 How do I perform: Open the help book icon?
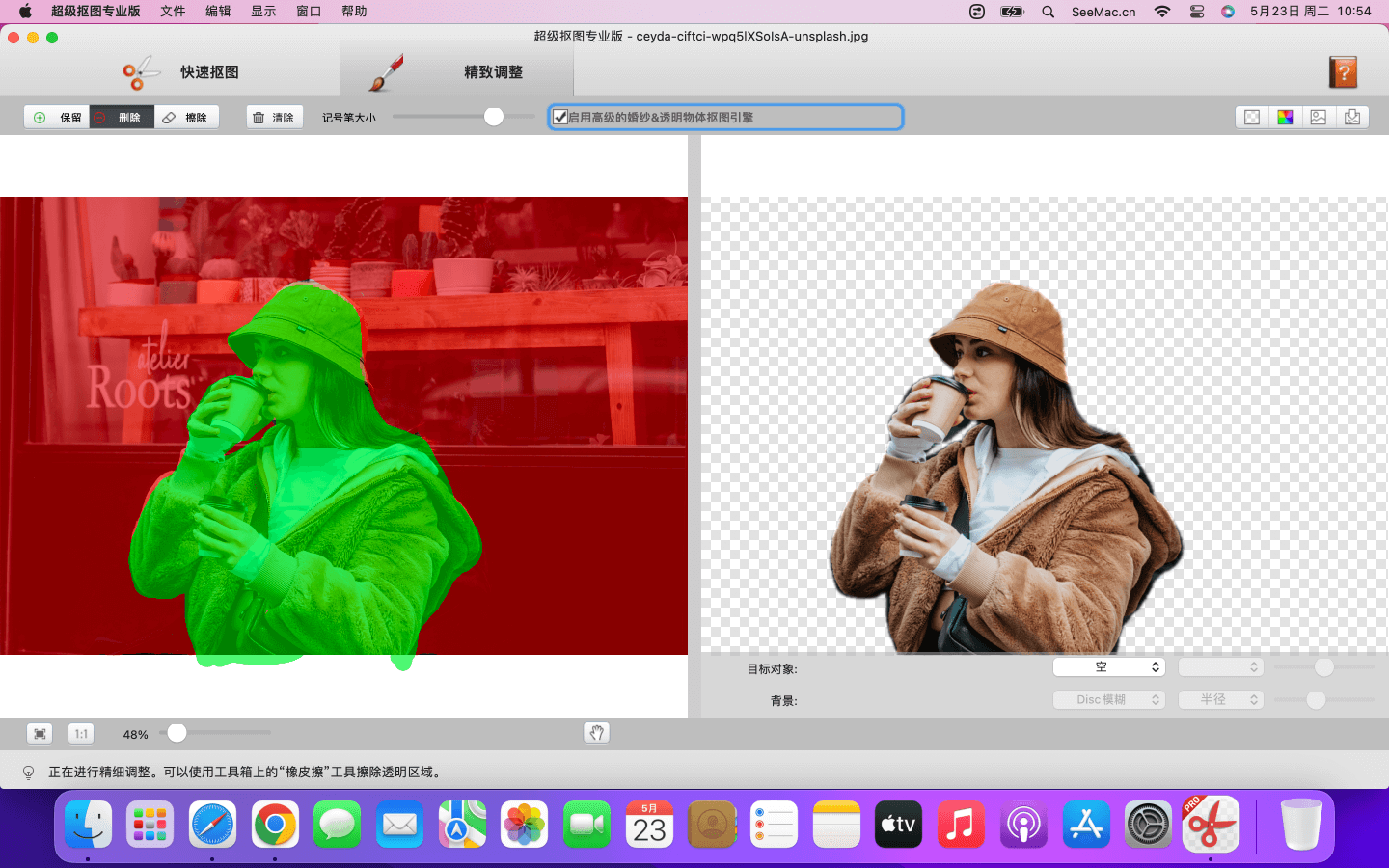click(x=1343, y=72)
